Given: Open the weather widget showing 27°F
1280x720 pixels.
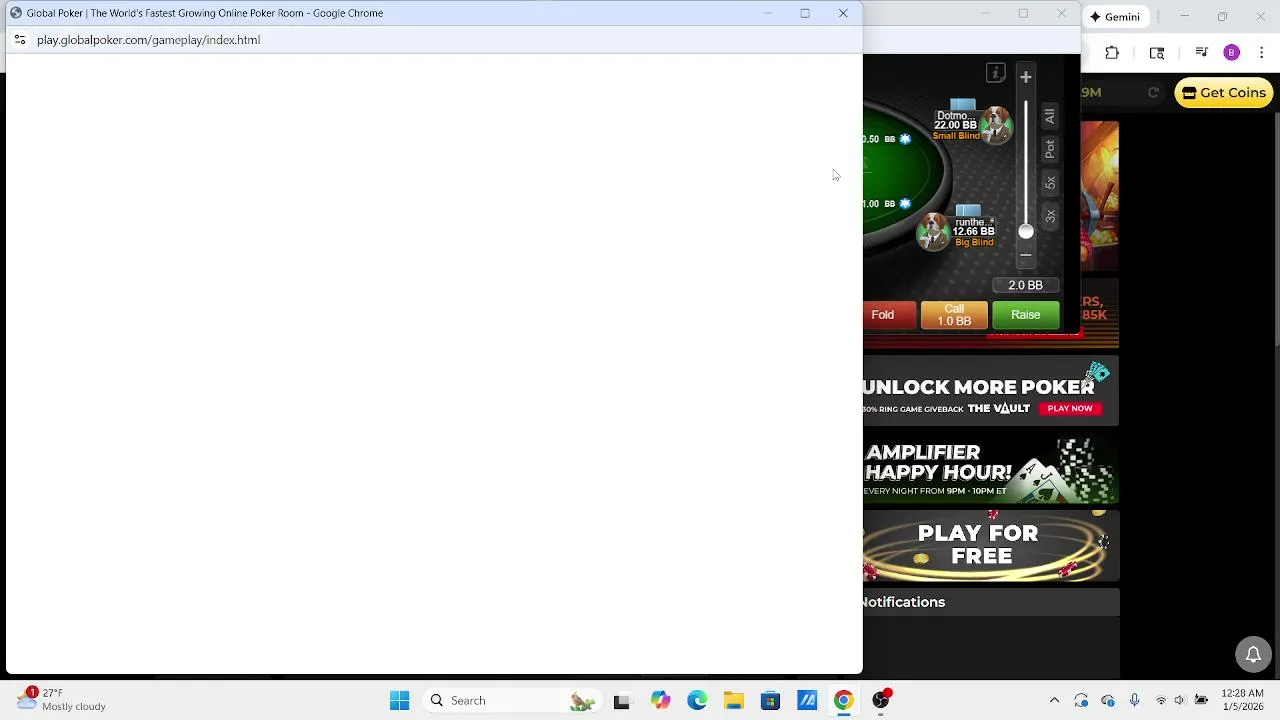Looking at the screenshot, I should pos(60,700).
